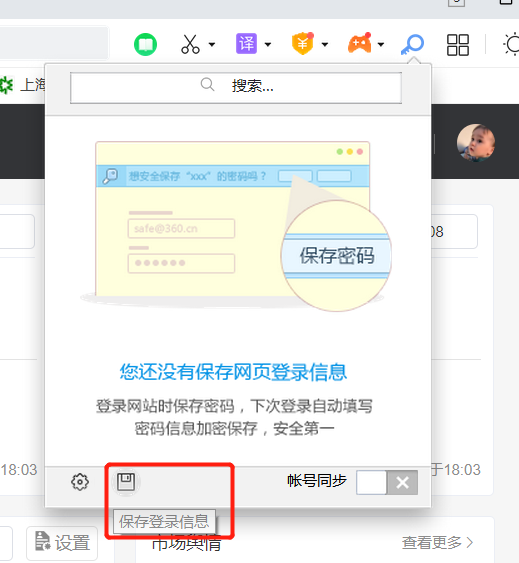Click the baby photo user avatar
The image size is (519, 563).
476,143
